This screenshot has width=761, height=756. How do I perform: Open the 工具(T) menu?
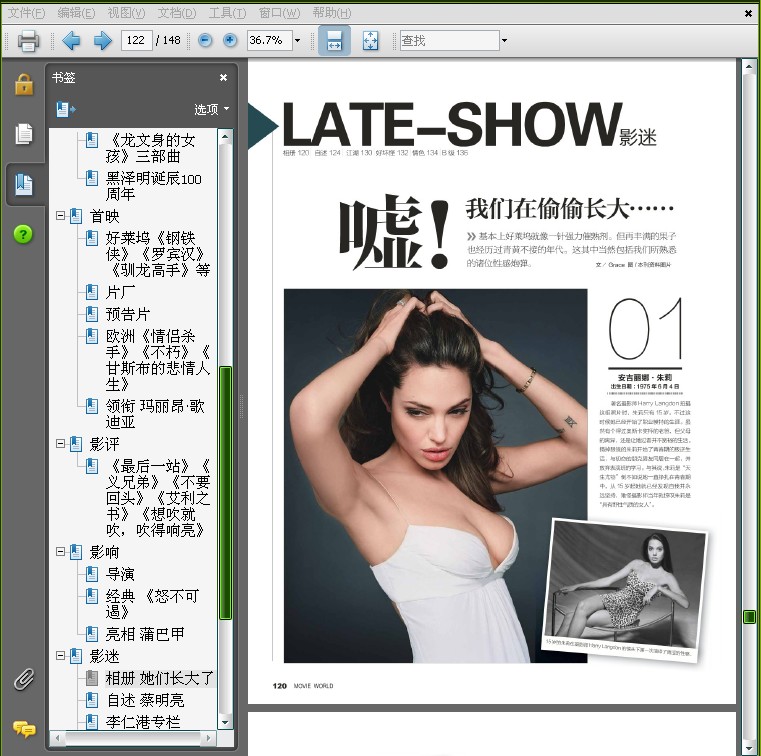tap(227, 13)
